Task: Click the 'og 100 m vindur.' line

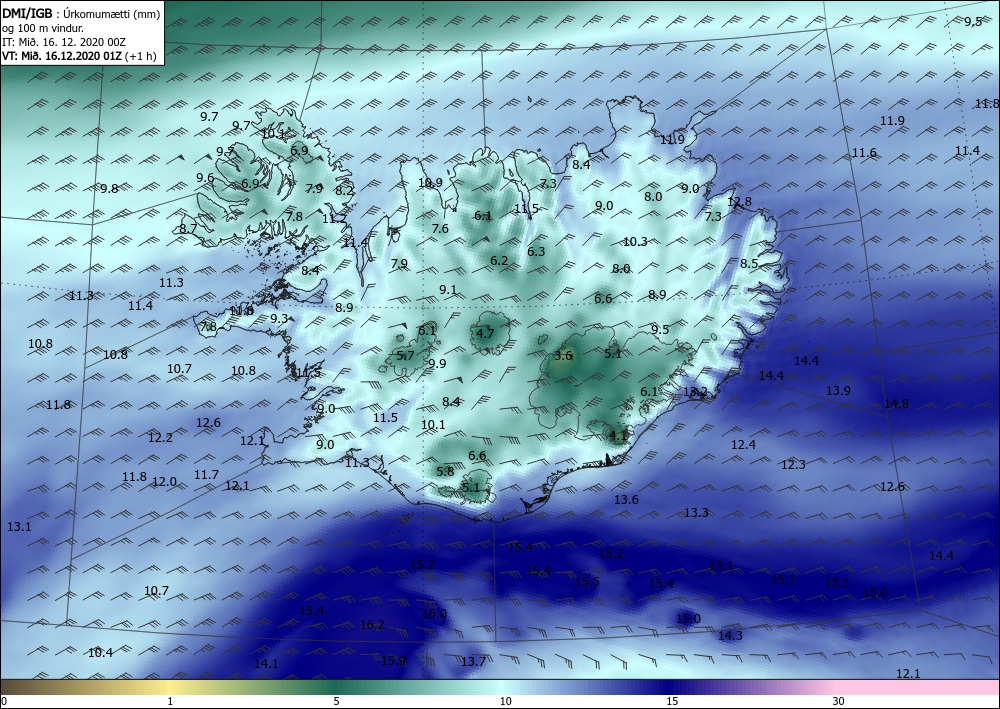Action: (x=43, y=28)
